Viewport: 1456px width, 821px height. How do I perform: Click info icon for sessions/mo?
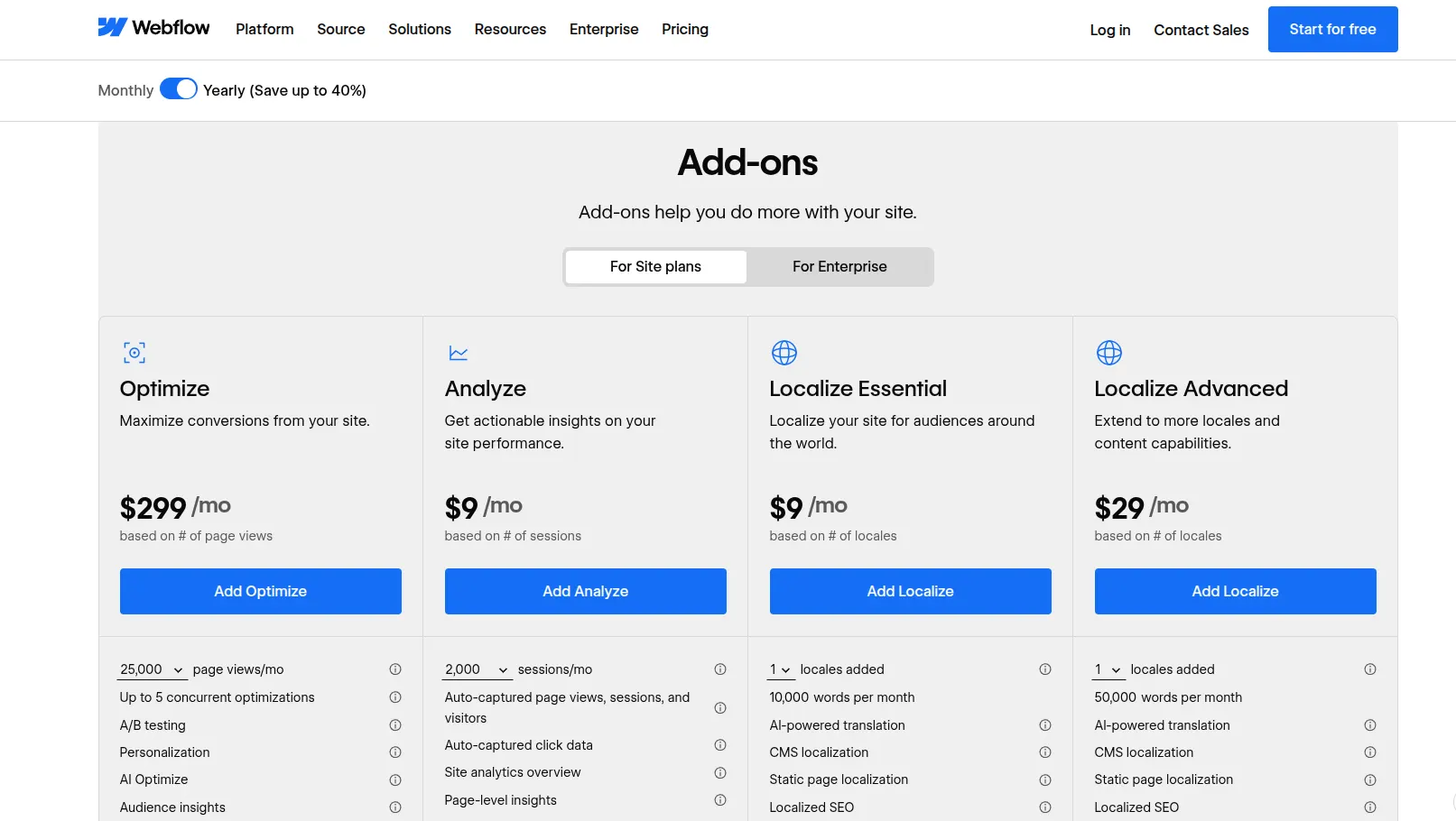[x=720, y=669]
